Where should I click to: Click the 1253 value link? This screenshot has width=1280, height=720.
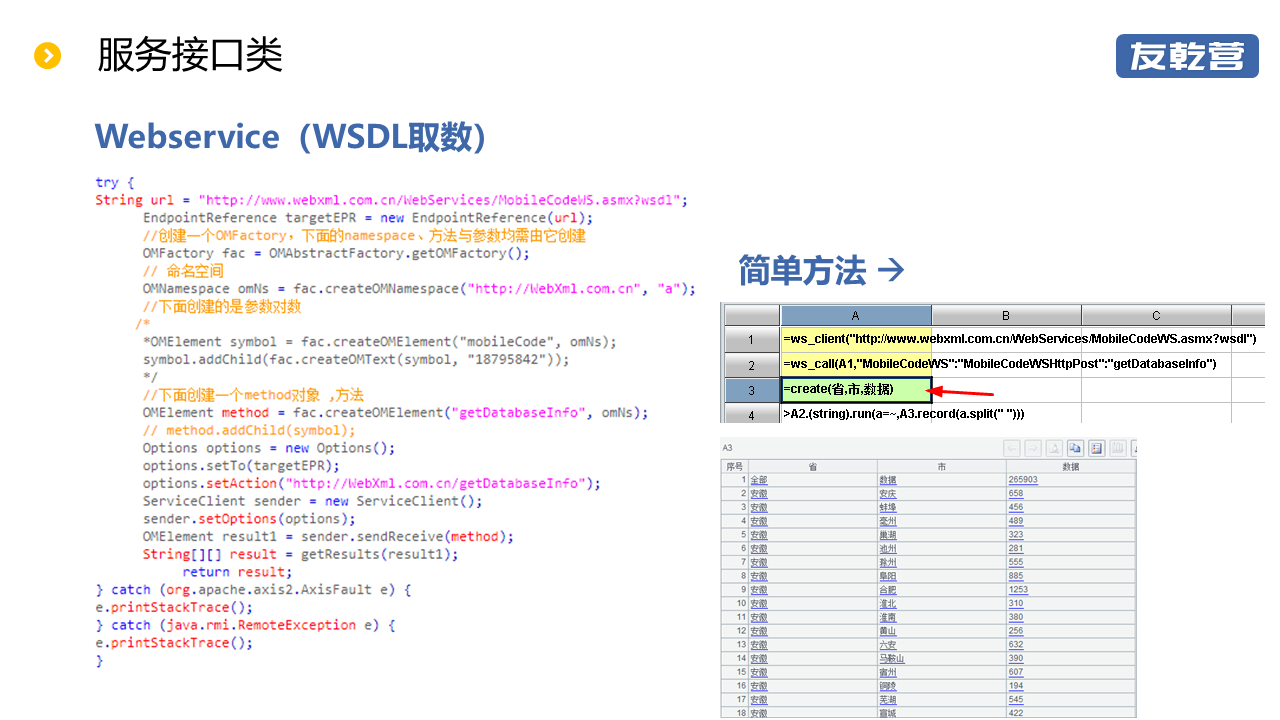[x=1019, y=590]
